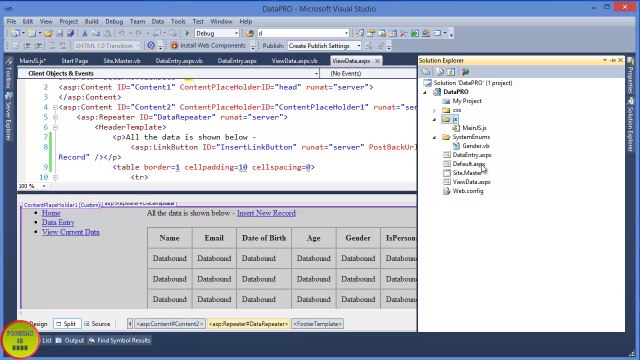Click the green Start Debugging play icon
This screenshot has width=640, height=360.
187,33
